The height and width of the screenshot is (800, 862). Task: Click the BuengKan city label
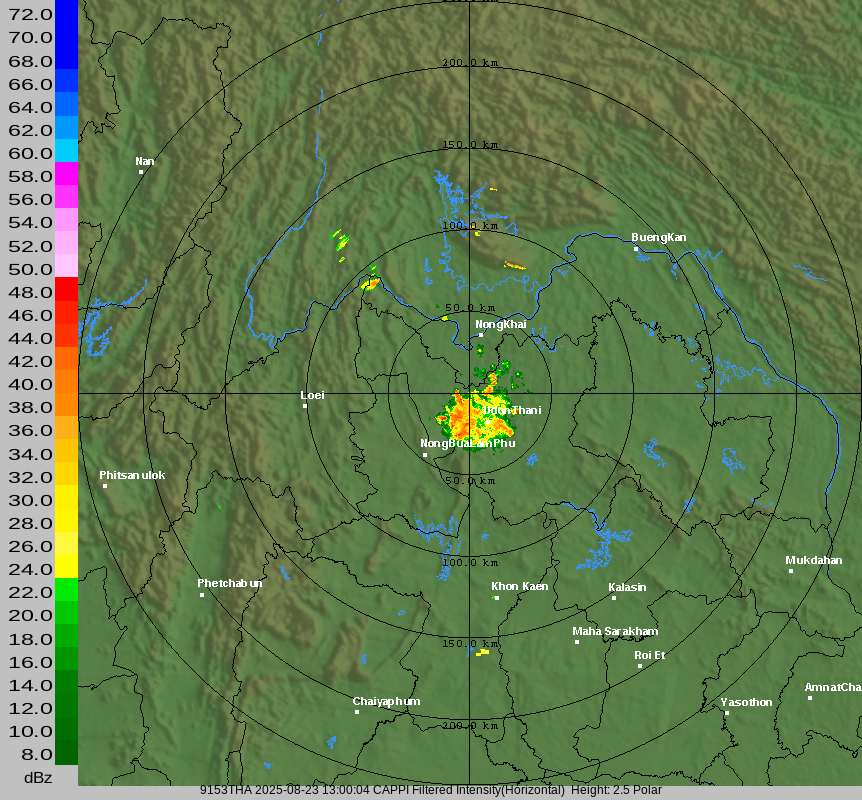coord(658,237)
